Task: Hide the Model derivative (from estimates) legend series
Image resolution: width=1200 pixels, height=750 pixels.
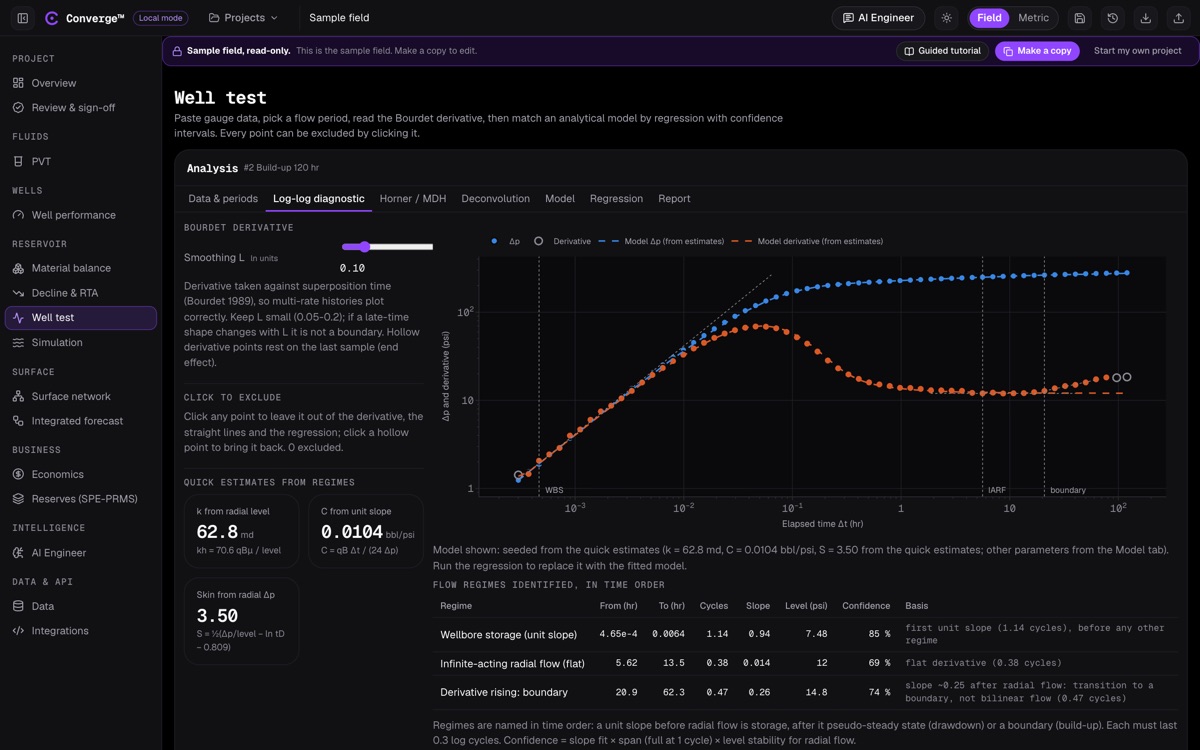Action: tap(807, 241)
